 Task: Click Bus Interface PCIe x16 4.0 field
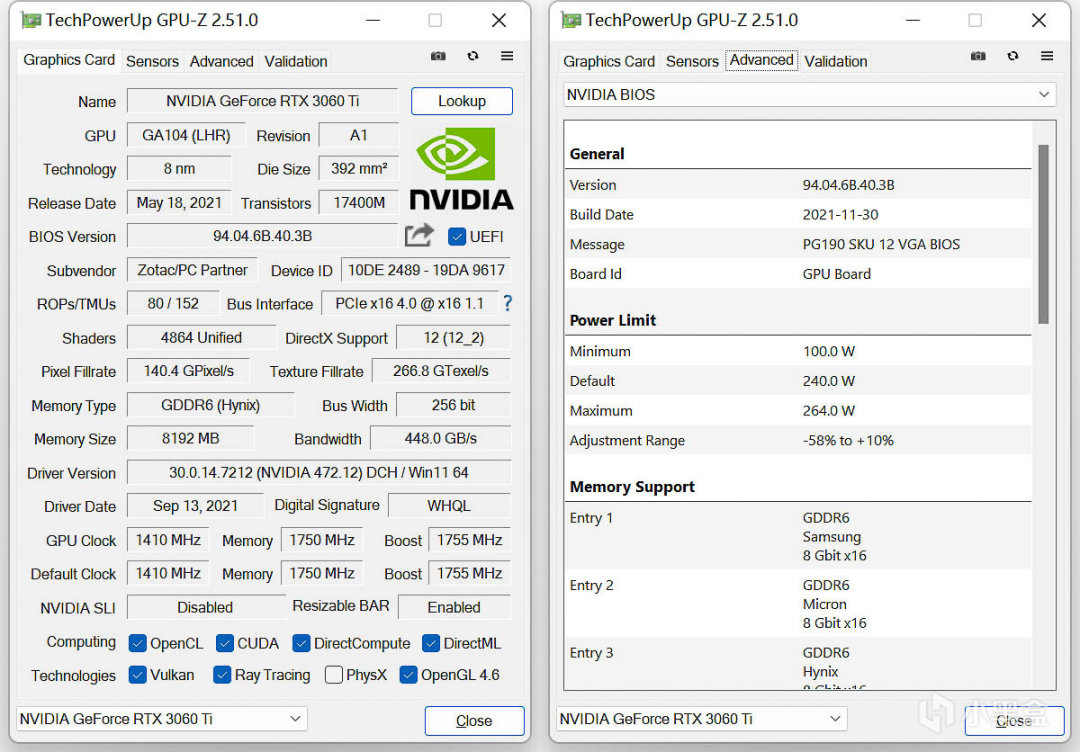click(x=410, y=303)
